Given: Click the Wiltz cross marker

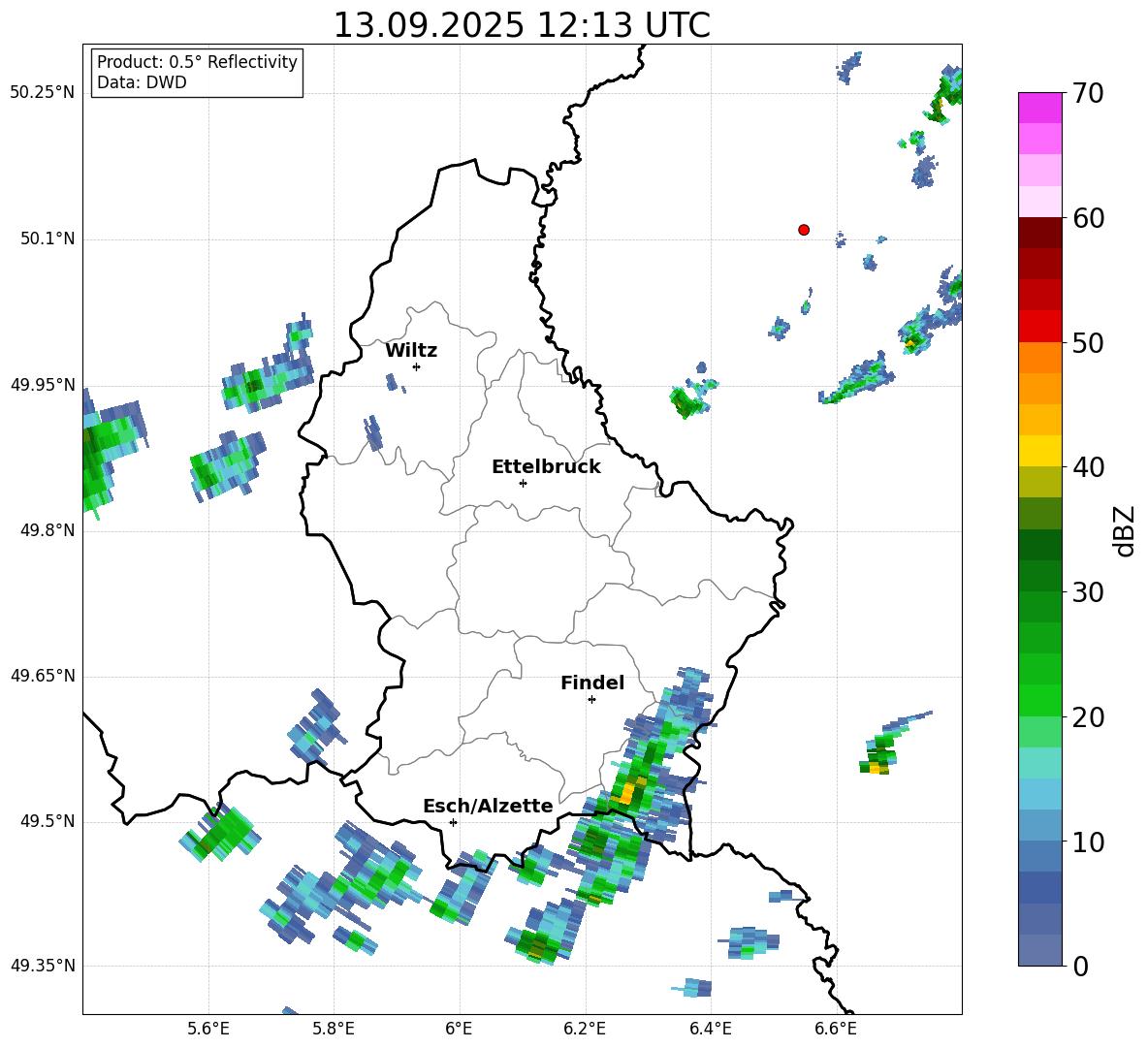Looking at the screenshot, I should [417, 366].
